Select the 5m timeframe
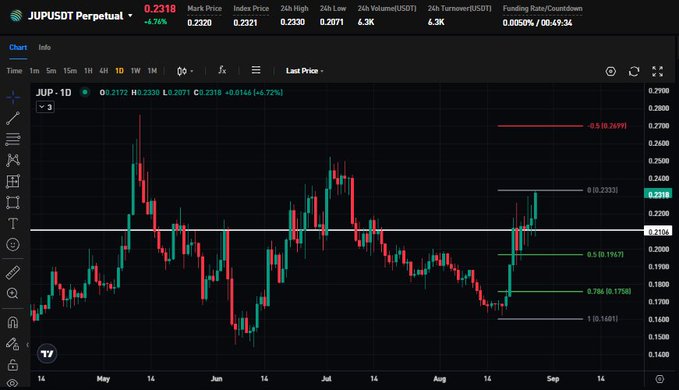This screenshot has height=390, width=679. (x=51, y=71)
